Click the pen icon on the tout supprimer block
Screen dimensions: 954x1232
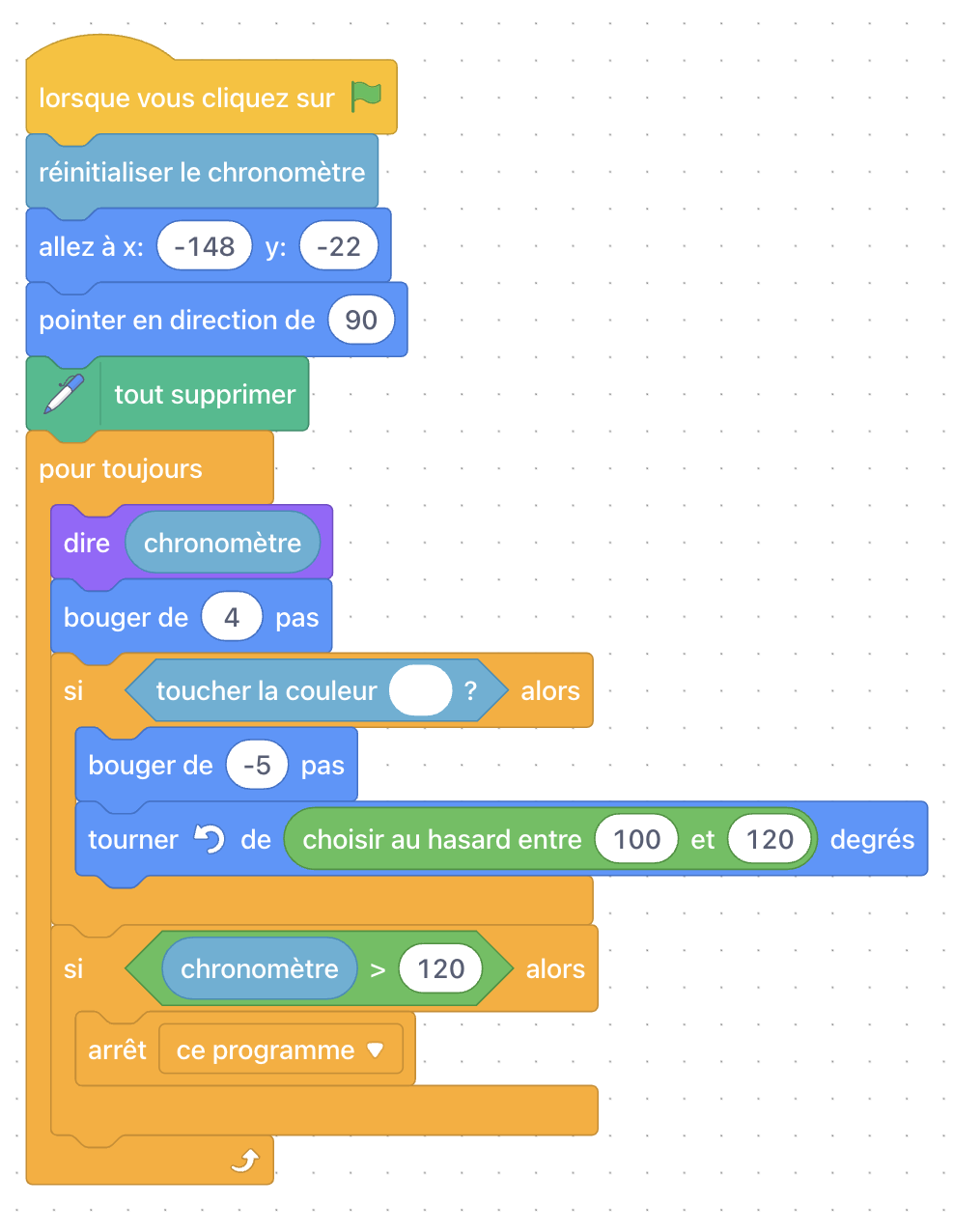pos(64,394)
